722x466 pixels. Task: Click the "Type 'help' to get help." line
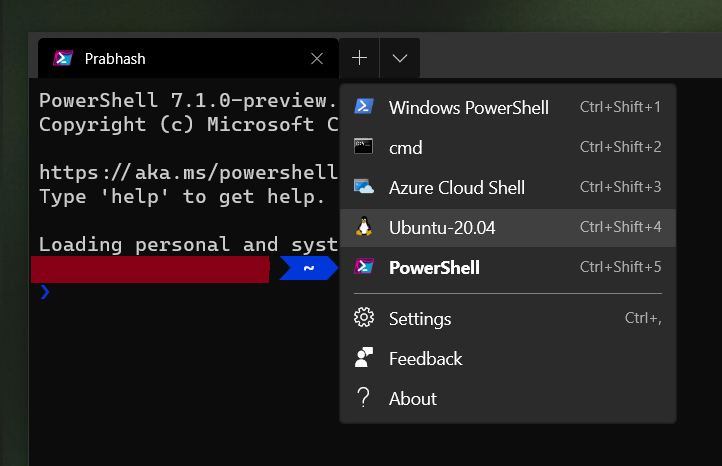click(182, 197)
